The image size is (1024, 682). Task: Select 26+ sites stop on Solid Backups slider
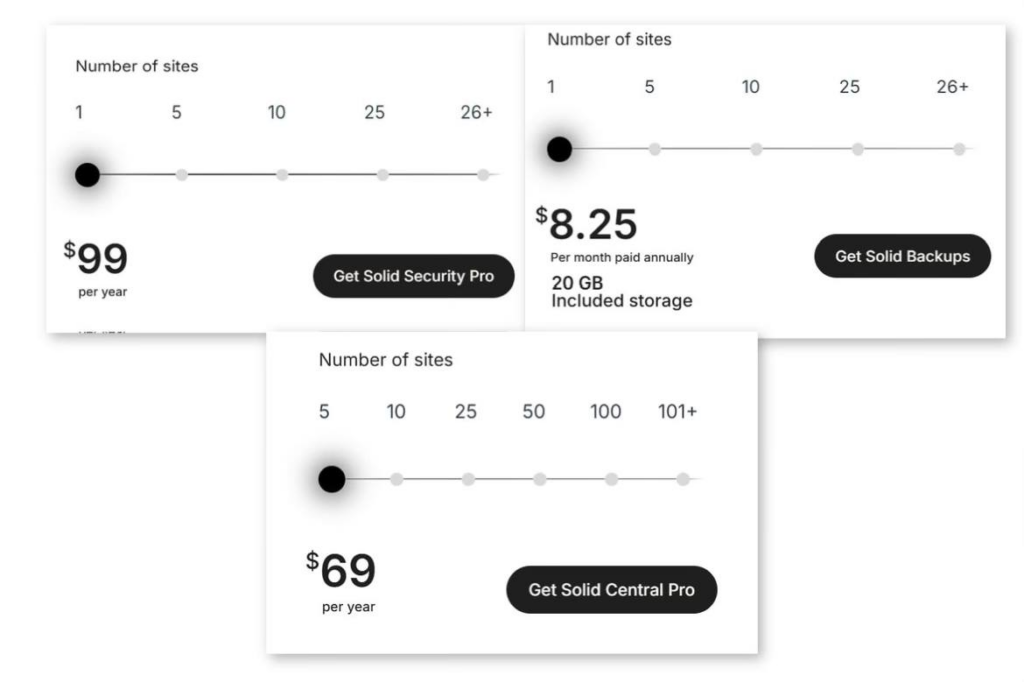tap(959, 149)
